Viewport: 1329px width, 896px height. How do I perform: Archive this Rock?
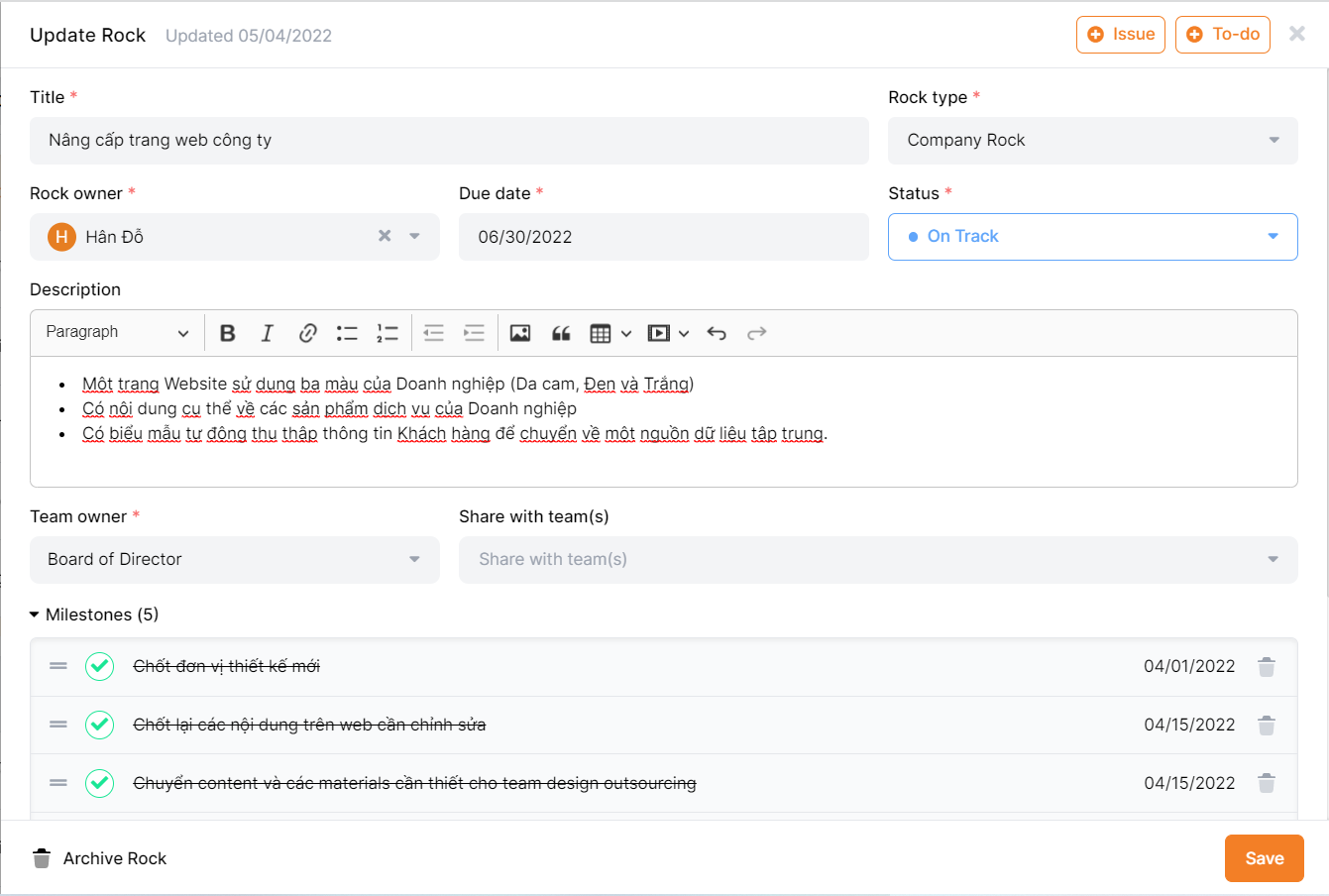(99, 858)
